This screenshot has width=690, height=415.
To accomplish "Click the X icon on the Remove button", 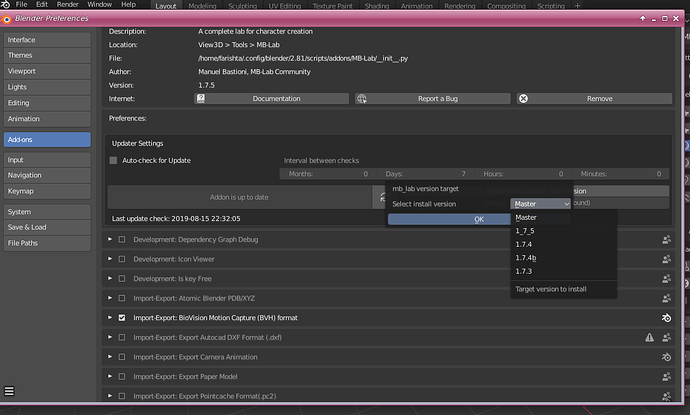I will [x=523, y=99].
